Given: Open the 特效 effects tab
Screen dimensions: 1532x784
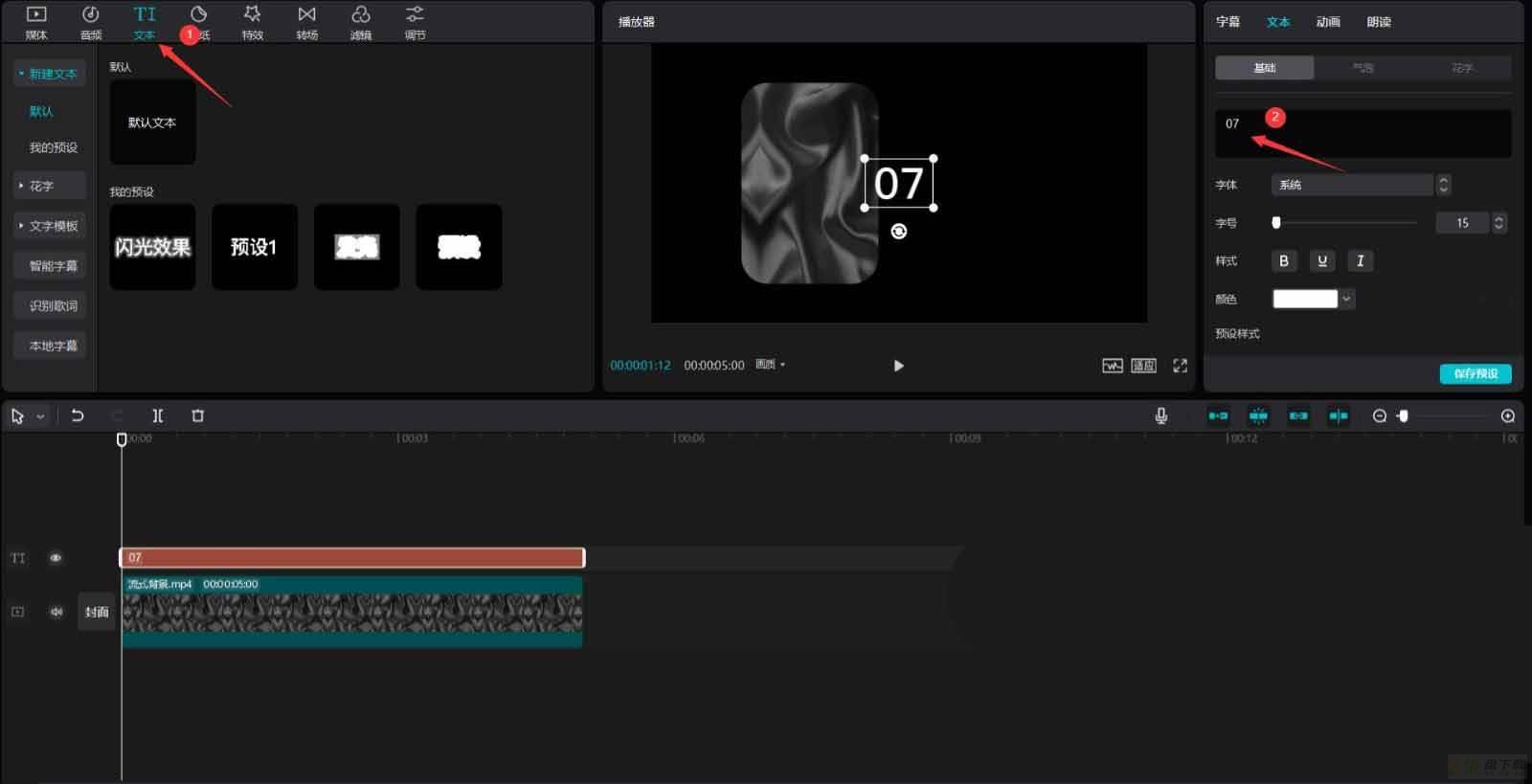Looking at the screenshot, I should pyautogui.click(x=253, y=22).
